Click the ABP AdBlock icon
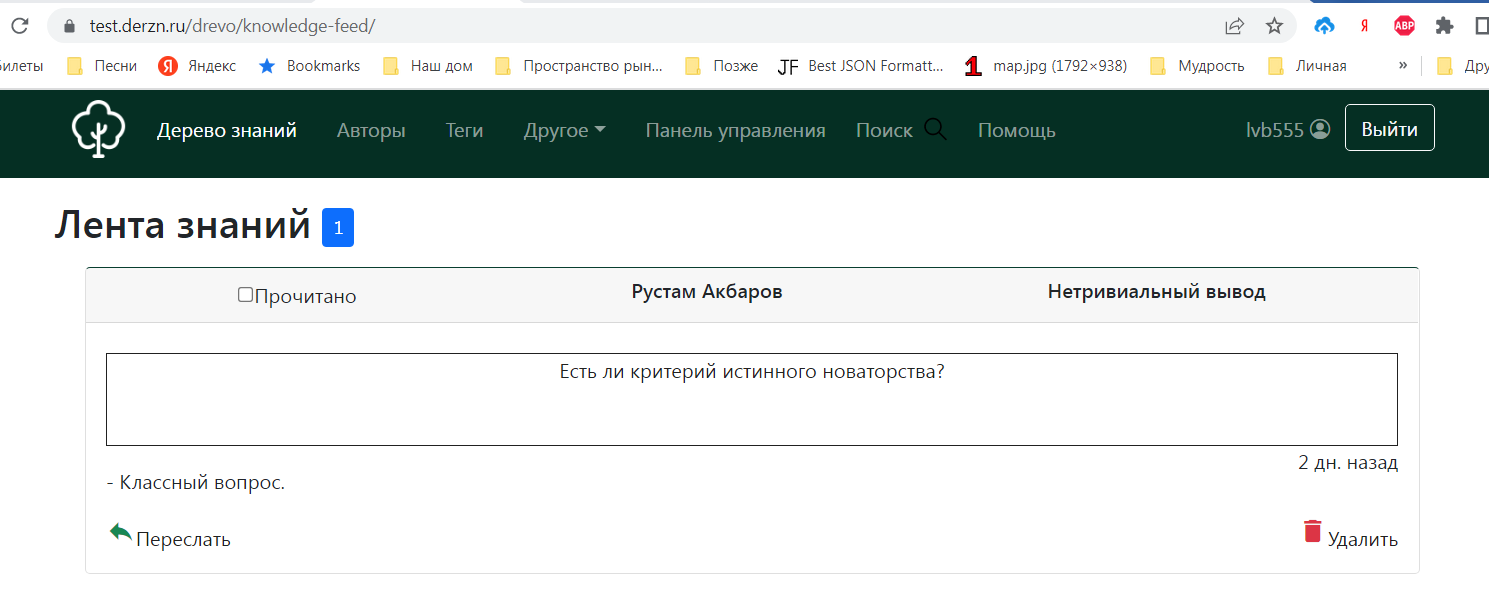Image resolution: width=1489 pixels, height=594 pixels. (x=1403, y=25)
